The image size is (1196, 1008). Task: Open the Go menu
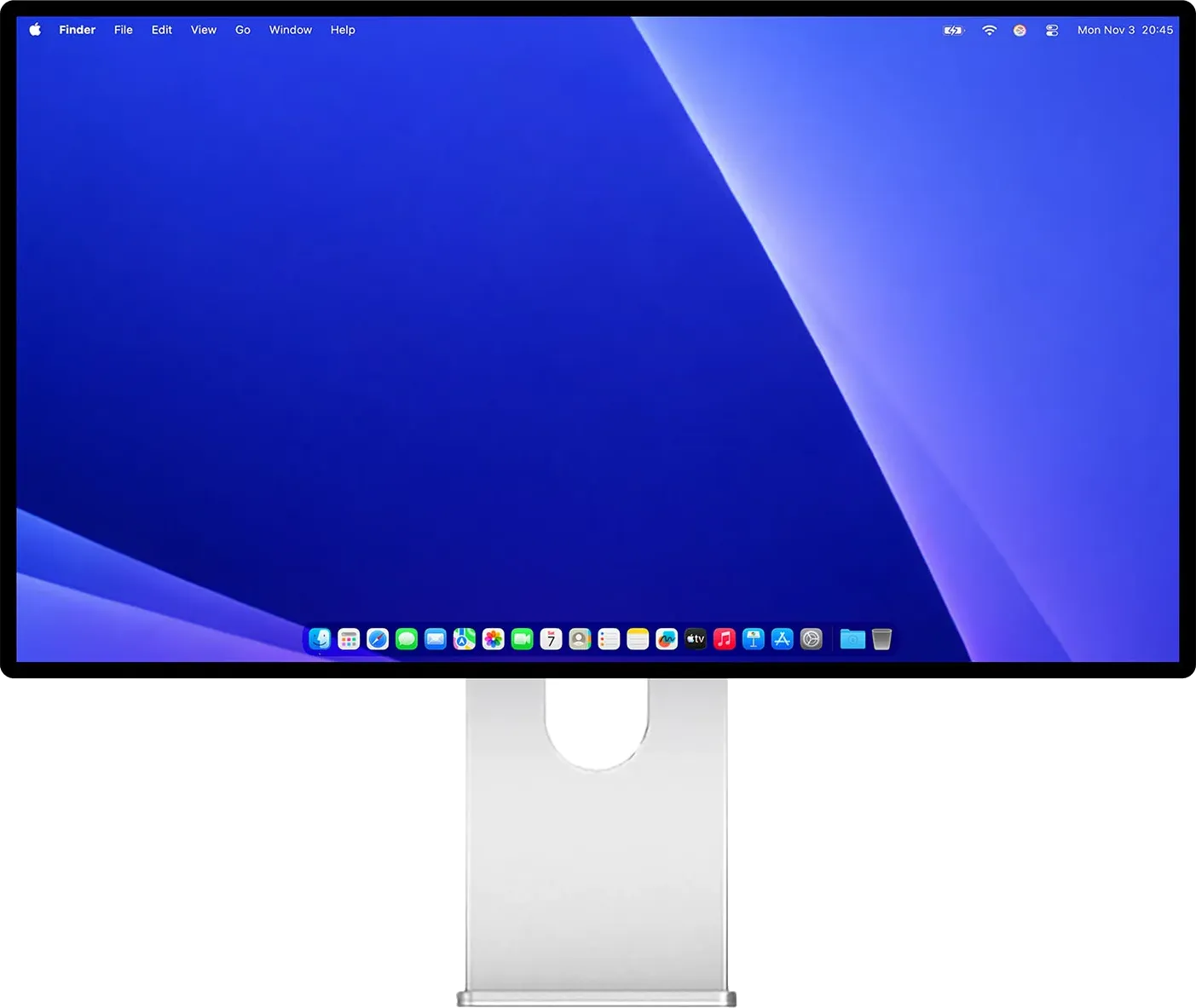point(243,30)
